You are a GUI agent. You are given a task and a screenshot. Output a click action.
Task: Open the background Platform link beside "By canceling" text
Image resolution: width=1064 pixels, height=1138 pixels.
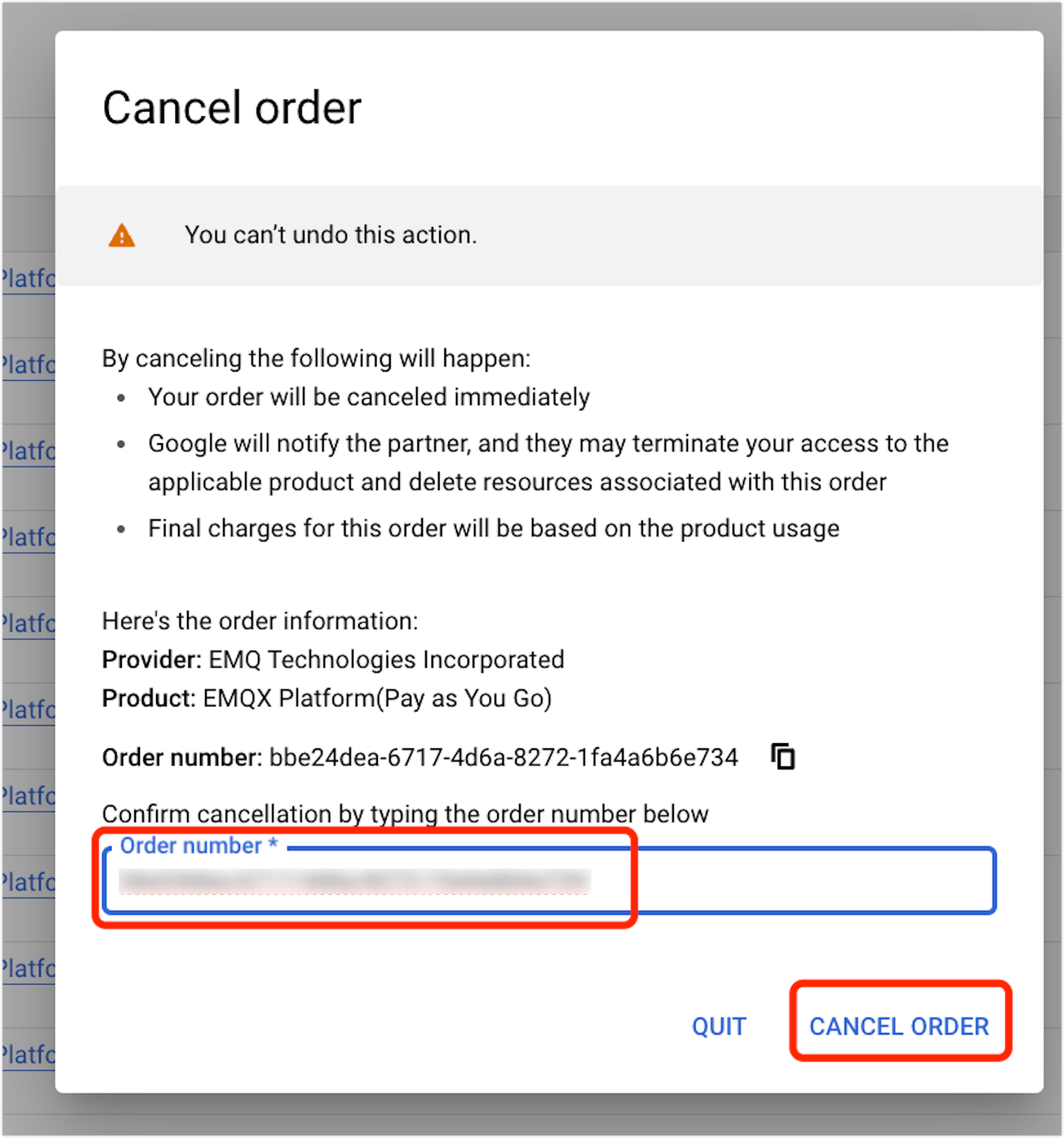click(28, 365)
